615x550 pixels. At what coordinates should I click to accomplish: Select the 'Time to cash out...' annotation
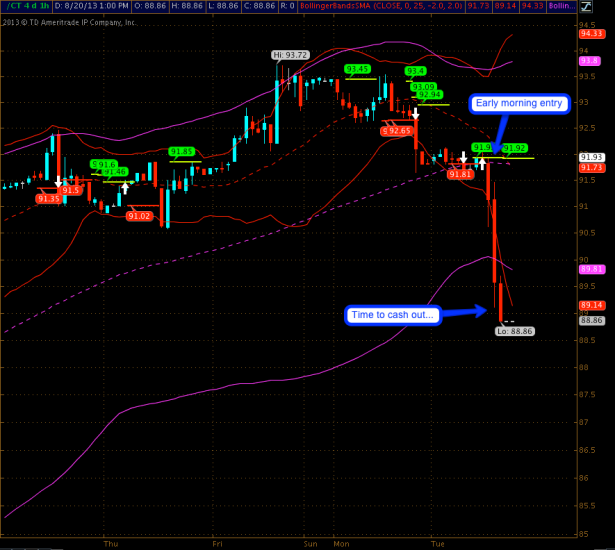(392, 314)
